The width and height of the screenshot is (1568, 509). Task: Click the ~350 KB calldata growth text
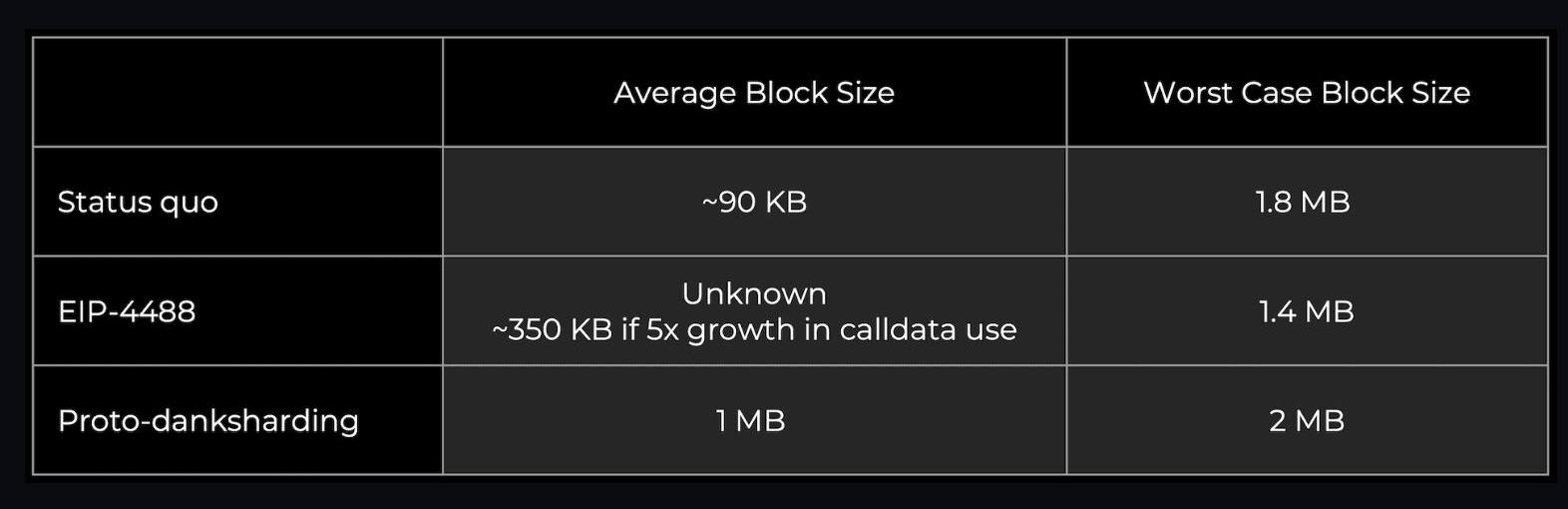754,329
